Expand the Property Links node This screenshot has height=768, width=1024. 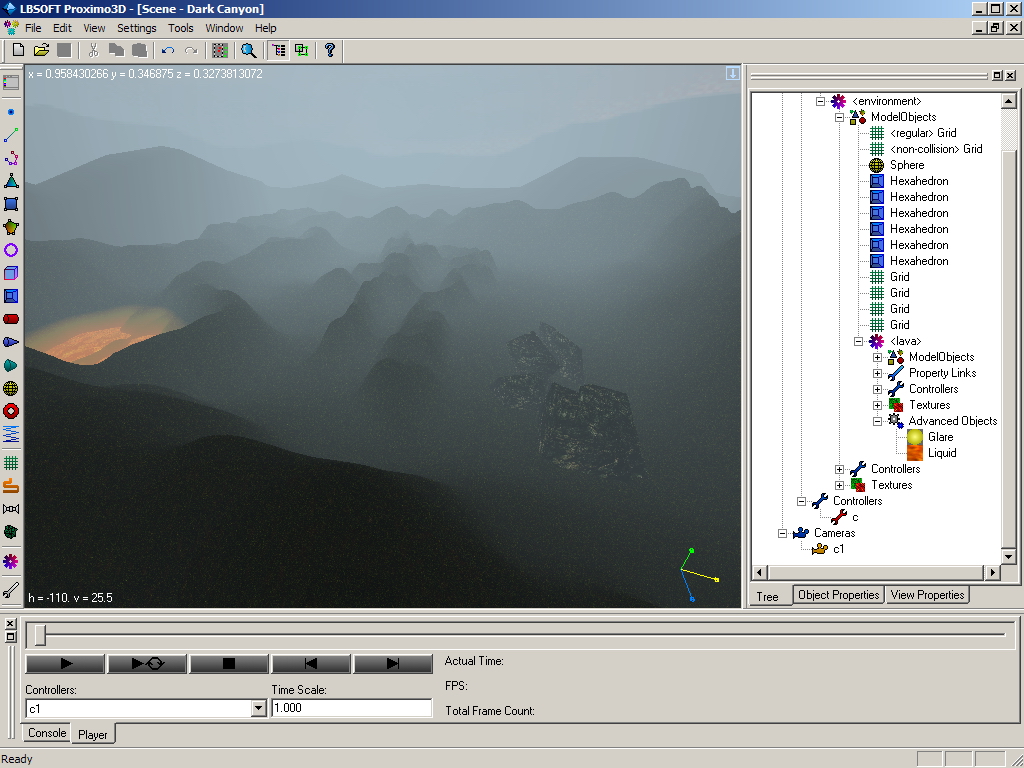pos(877,373)
